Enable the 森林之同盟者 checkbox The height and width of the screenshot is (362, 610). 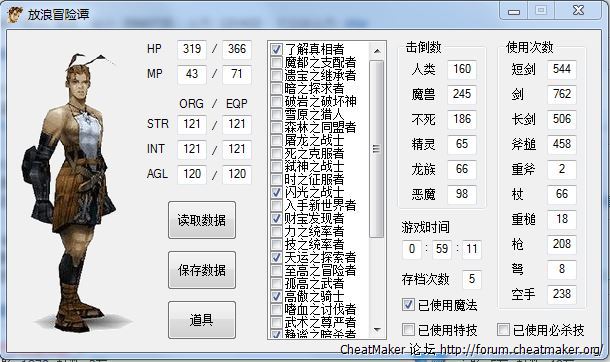276,127
